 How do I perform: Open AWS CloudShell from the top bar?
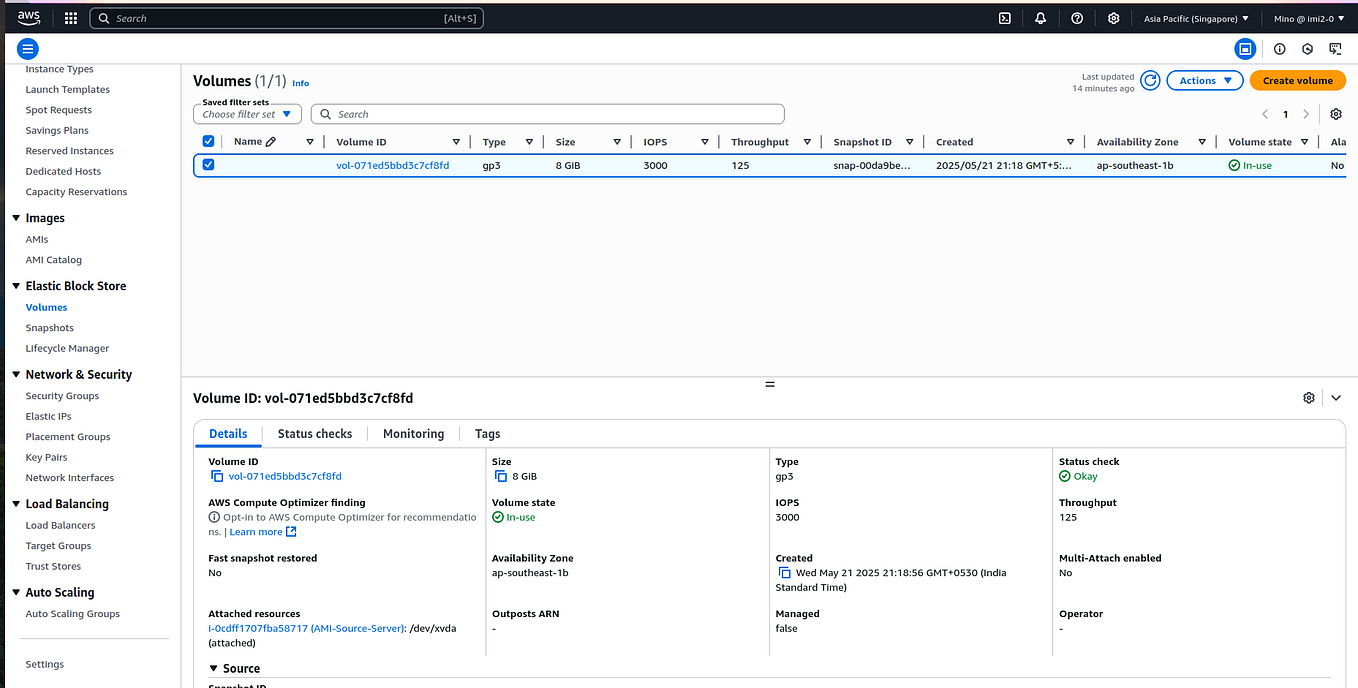pos(1004,17)
